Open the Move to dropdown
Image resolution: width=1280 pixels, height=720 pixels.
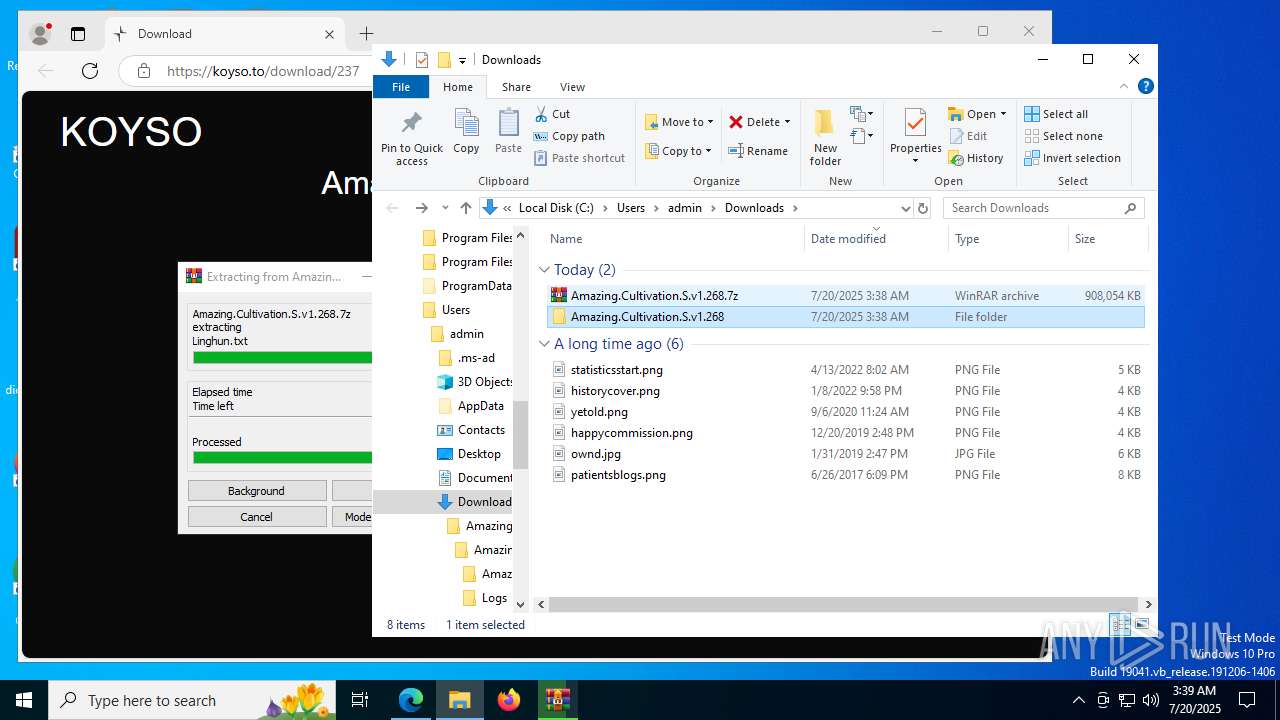pyautogui.click(x=680, y=122)
